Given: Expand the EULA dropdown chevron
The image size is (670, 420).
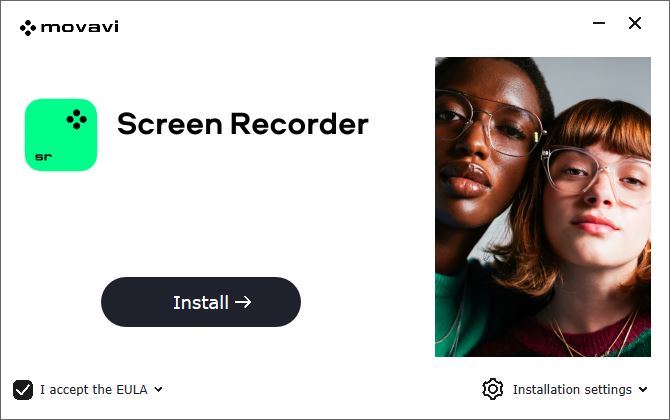Looking at the screenshot, I should [x=159, y=389].
